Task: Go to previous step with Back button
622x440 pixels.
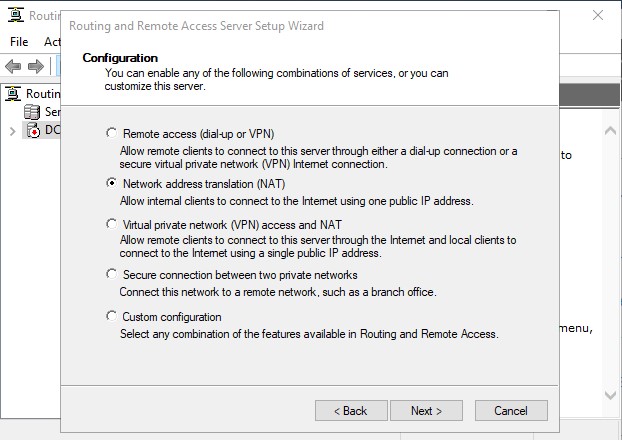Action: pyautogui.click(x=351, y=411)
